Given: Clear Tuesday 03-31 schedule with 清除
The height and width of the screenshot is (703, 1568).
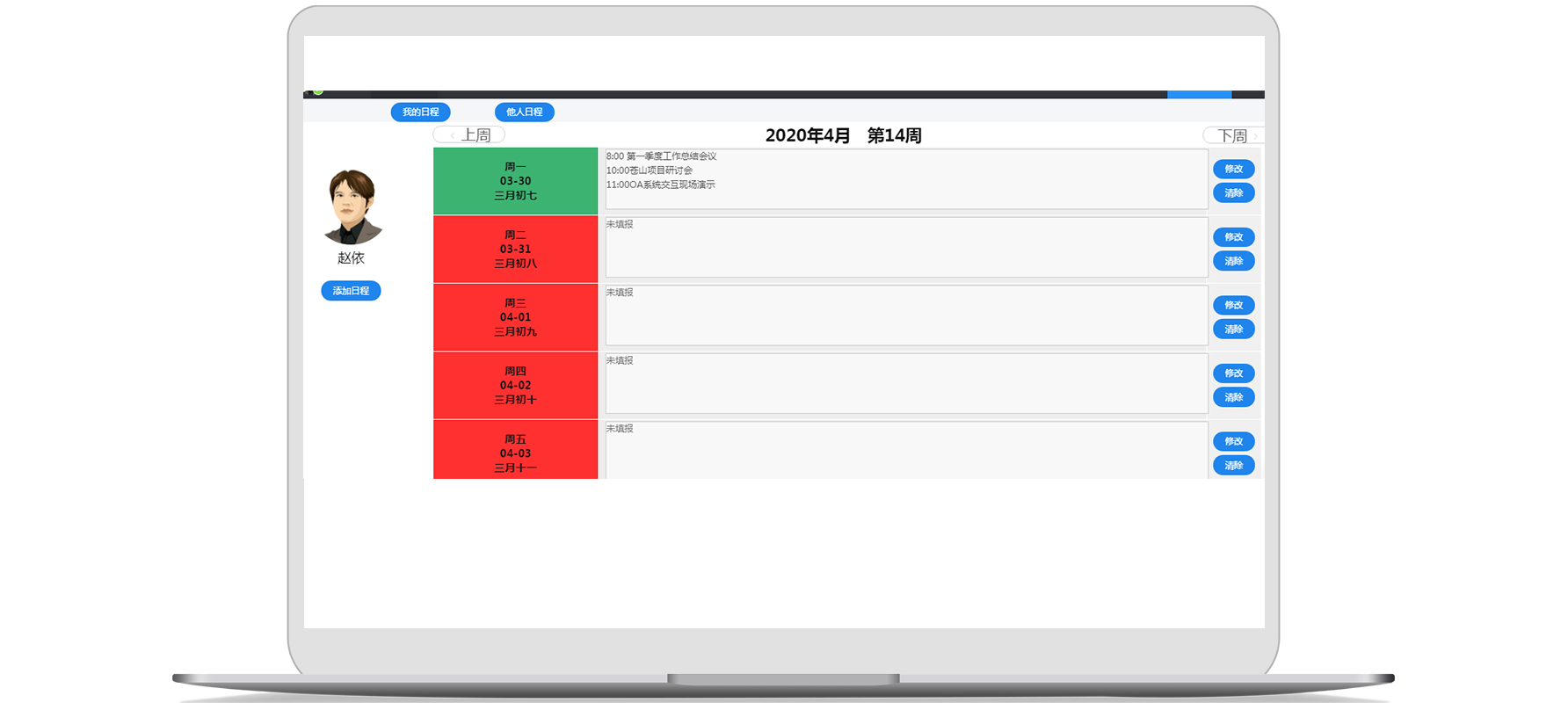Looking at the screenshot, I should (x=1233, y=261).
